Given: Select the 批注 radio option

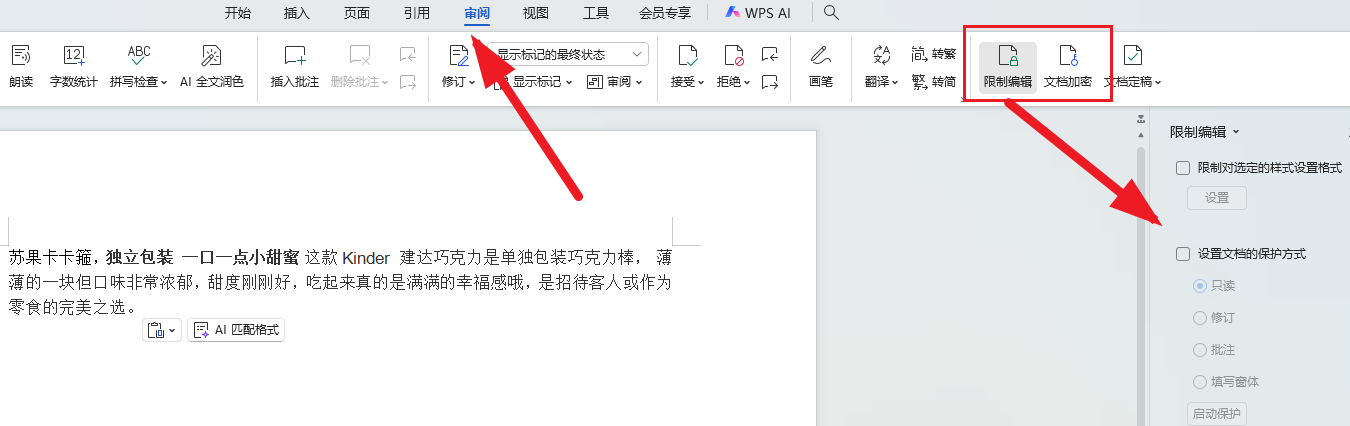Looking at the screenshot, I should 1200,350.
